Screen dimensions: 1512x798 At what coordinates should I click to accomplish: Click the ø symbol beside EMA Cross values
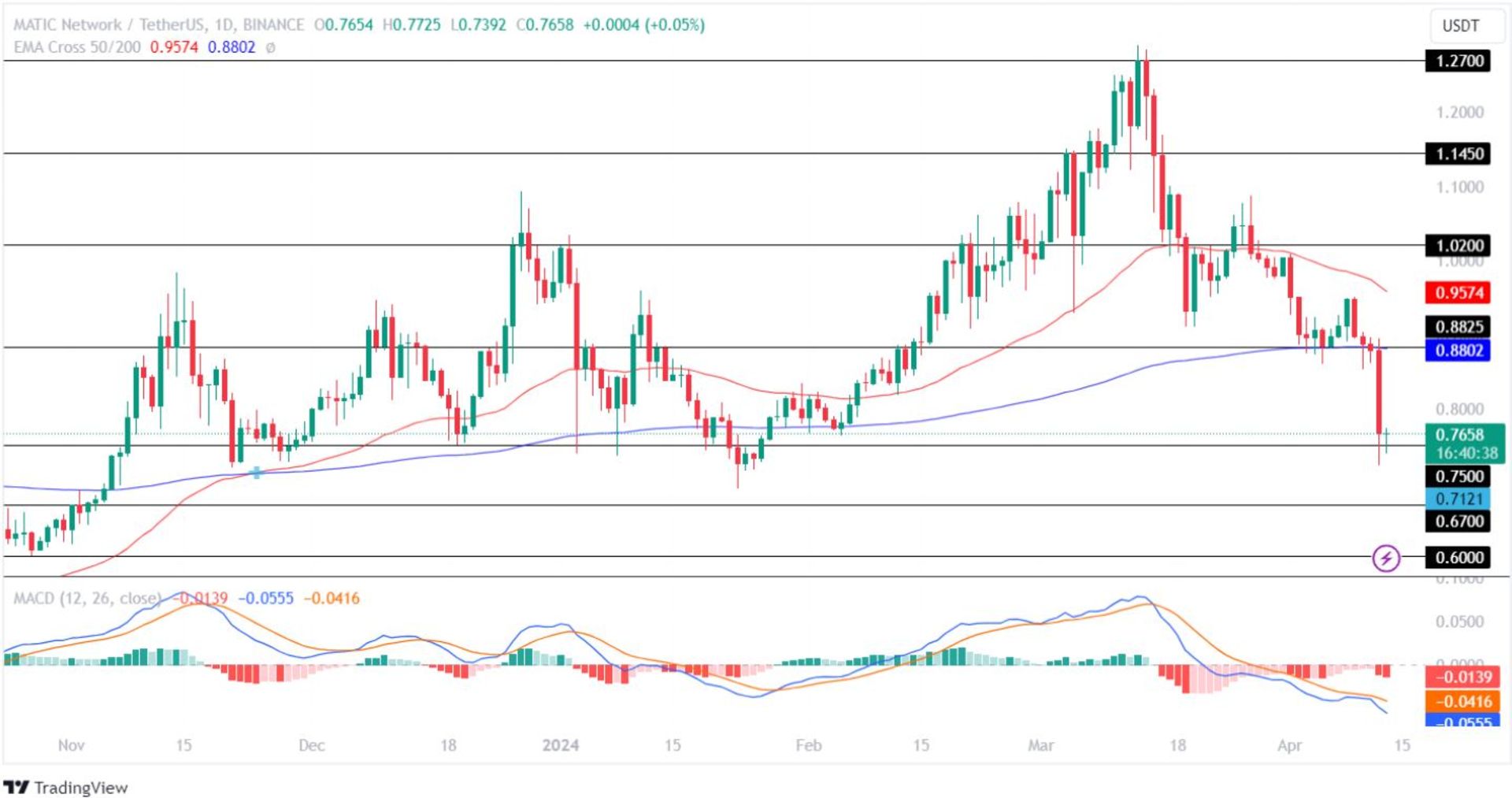[270, 48]
